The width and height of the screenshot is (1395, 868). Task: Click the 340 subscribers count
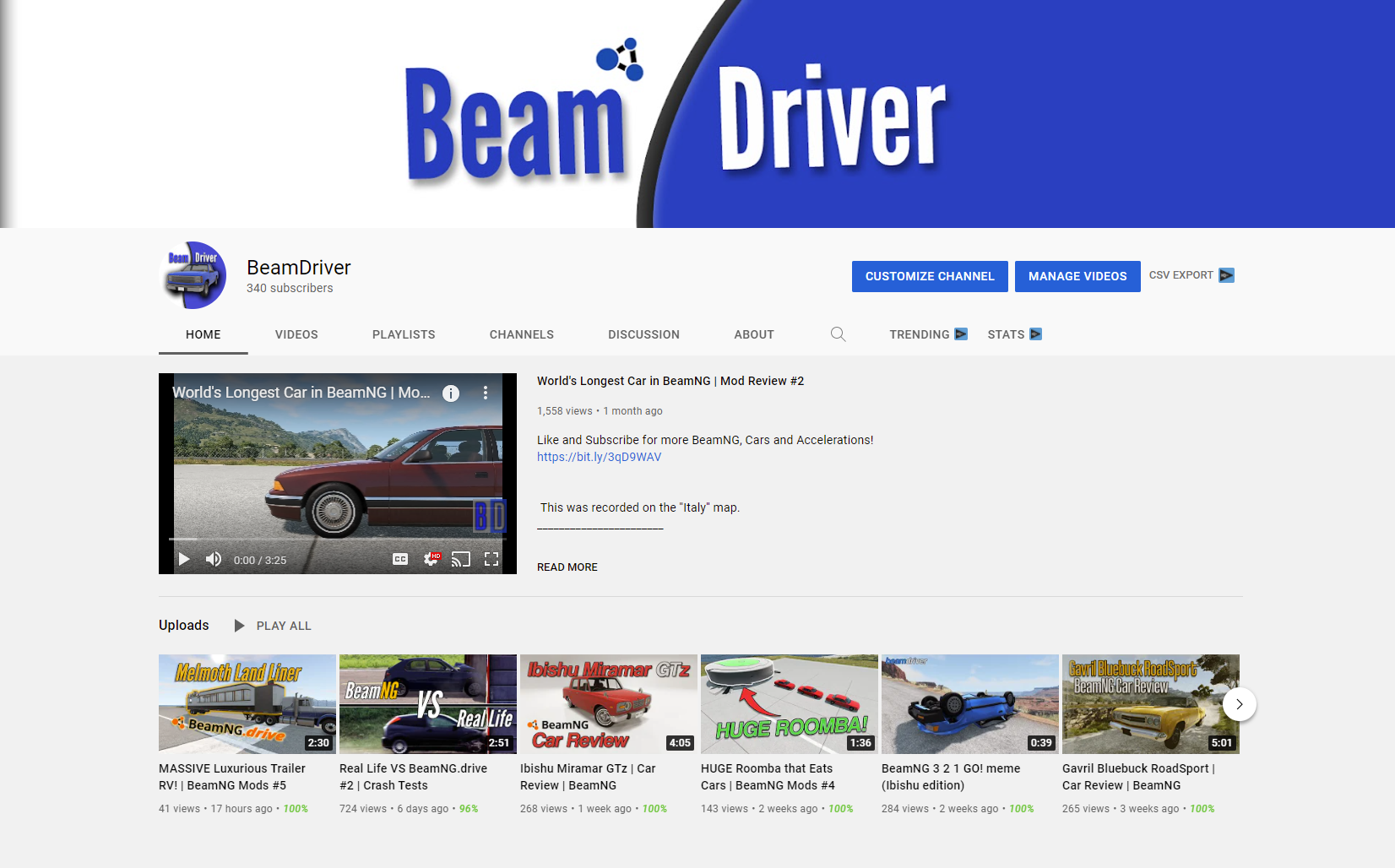point(290,288)
